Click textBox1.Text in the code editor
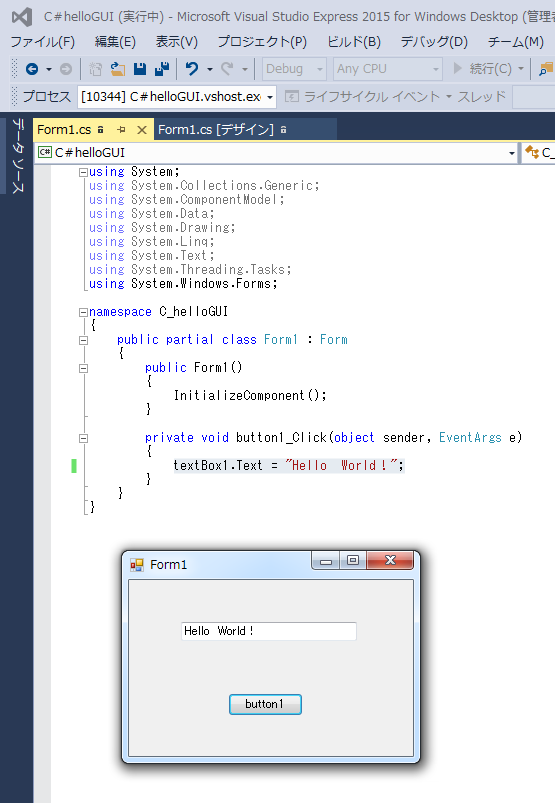The image size is (555, 803). 218,466
